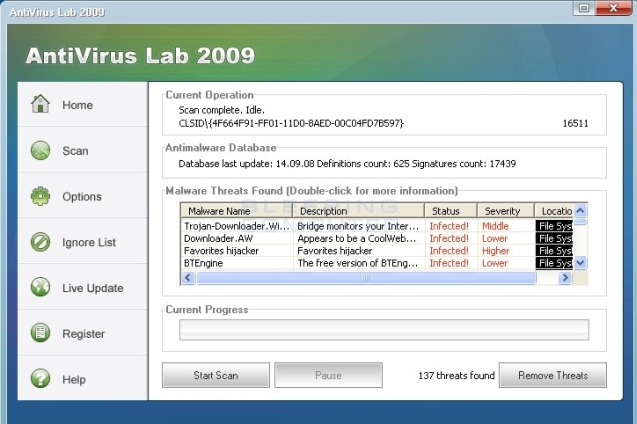Select the Downloader.AW threat name
637x424 pixels.
[x=218, y=238]
